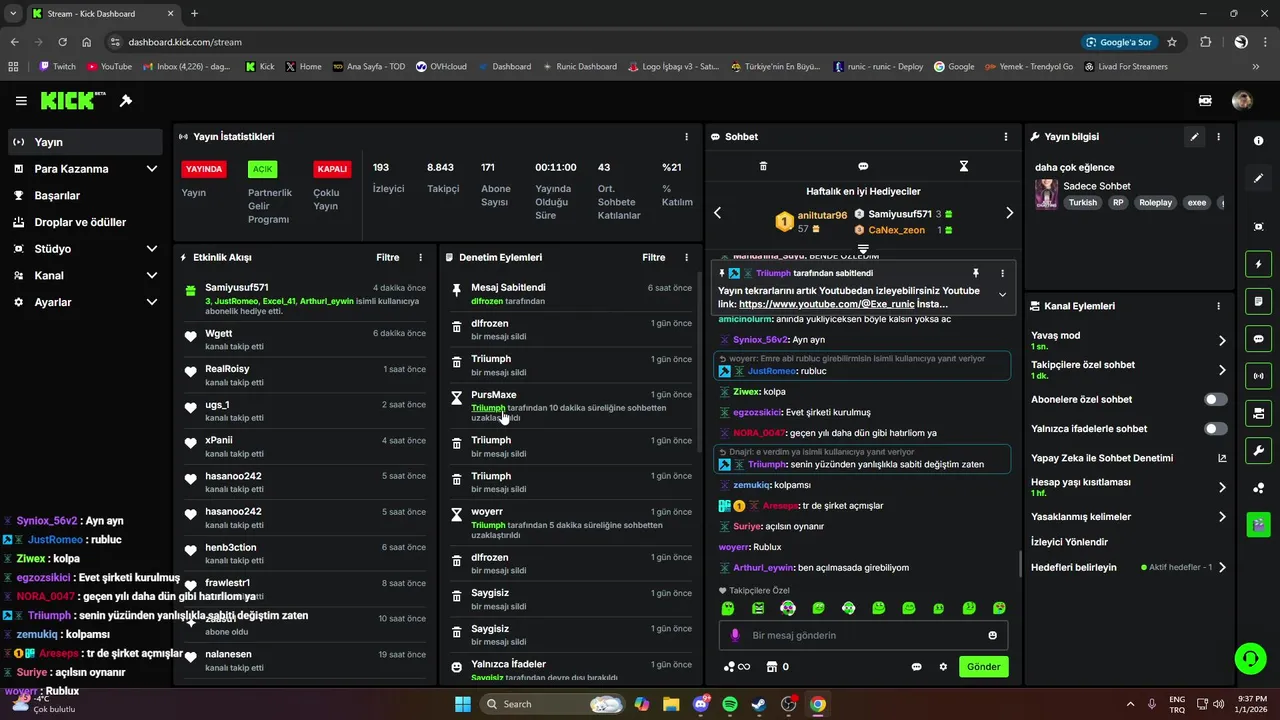Click the camera widget icon in right rail
1280x720 pixels.
pos(1259,413)
